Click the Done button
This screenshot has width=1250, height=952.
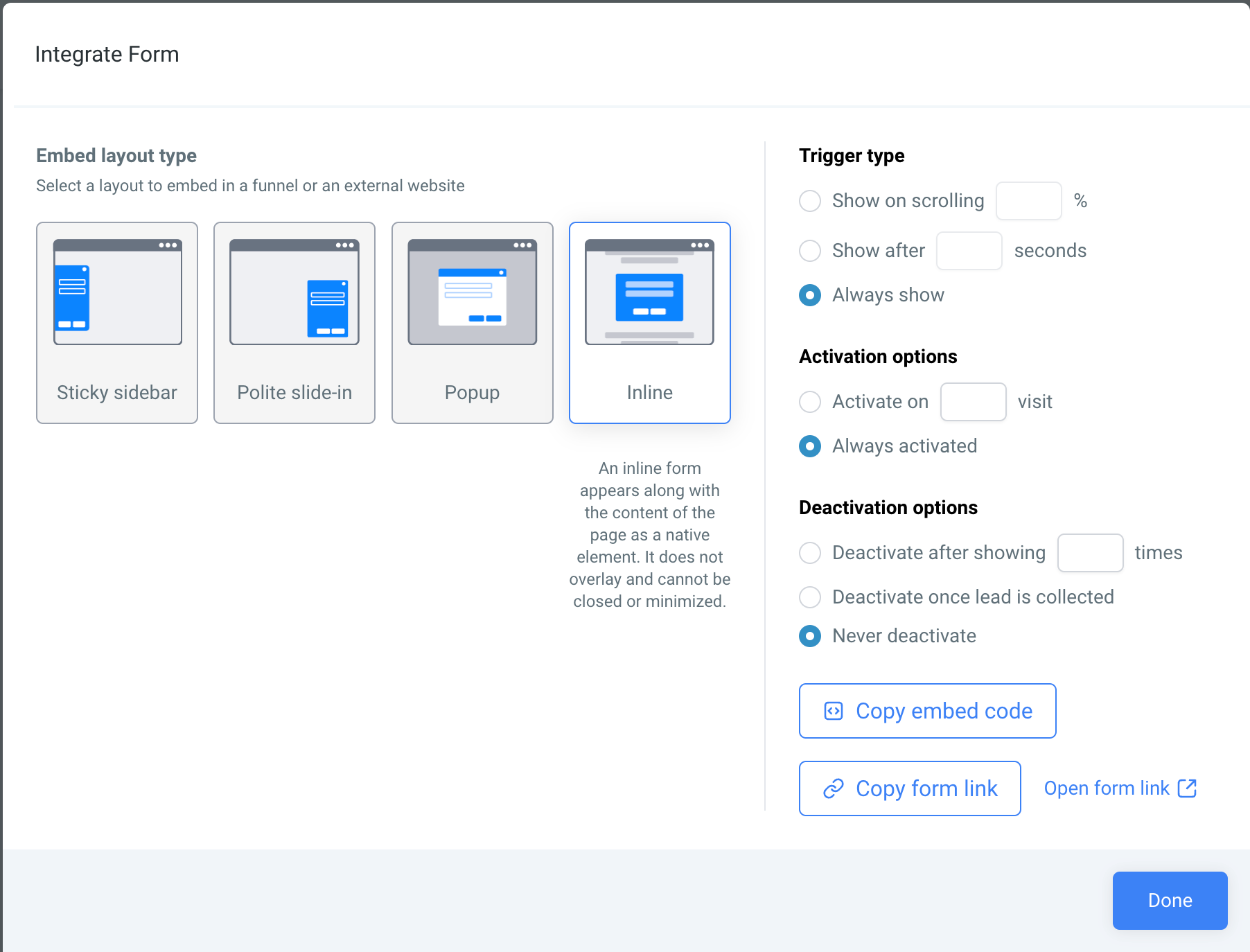(x=1170, y=901)
